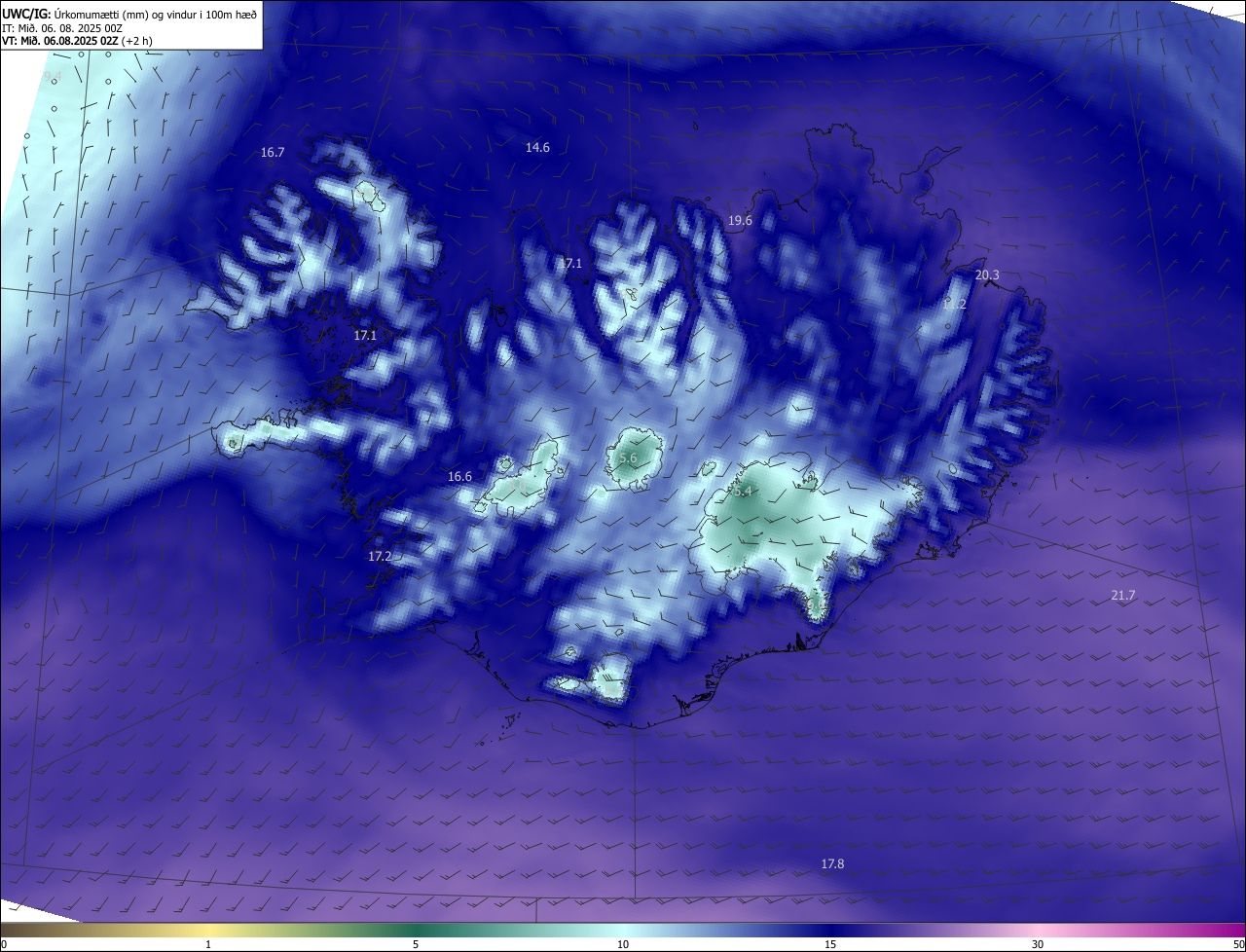Click the 10 label on the color scale
This screenshot has height=952, width=1246.
623,944
